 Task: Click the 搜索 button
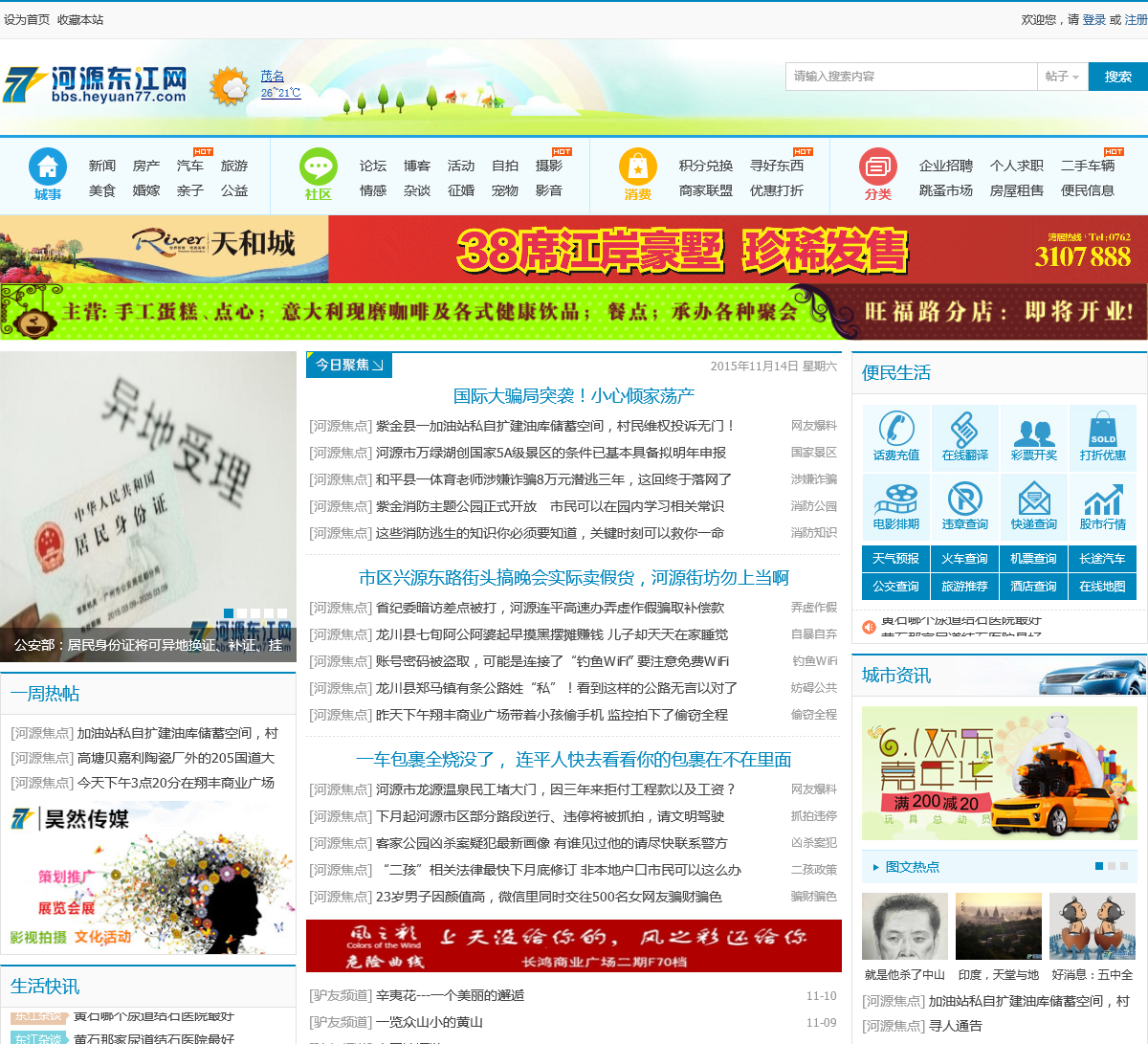coord(1117,77)
